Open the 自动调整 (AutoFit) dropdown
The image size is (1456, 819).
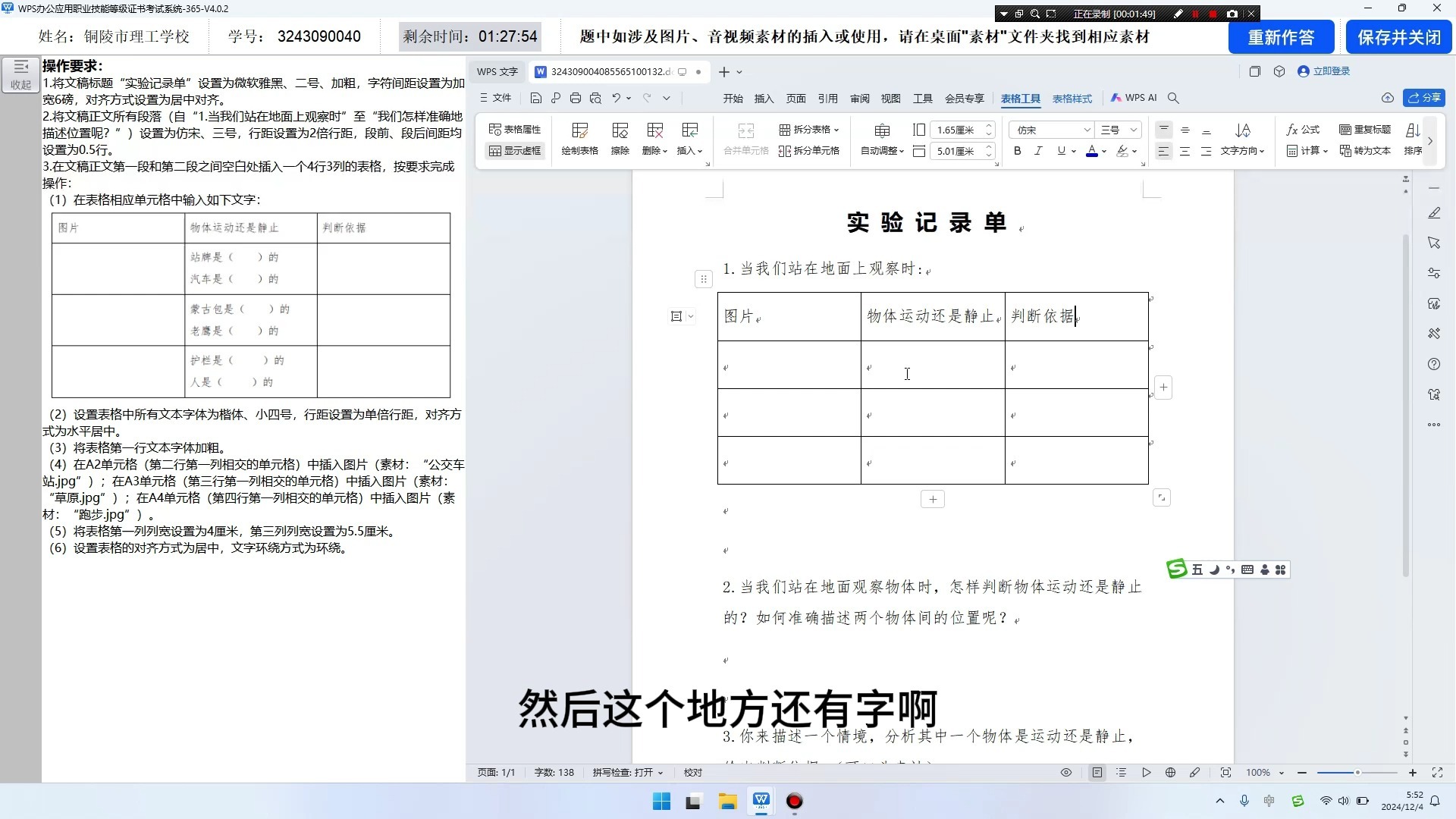pyautogui.click(x=881, y=150)
